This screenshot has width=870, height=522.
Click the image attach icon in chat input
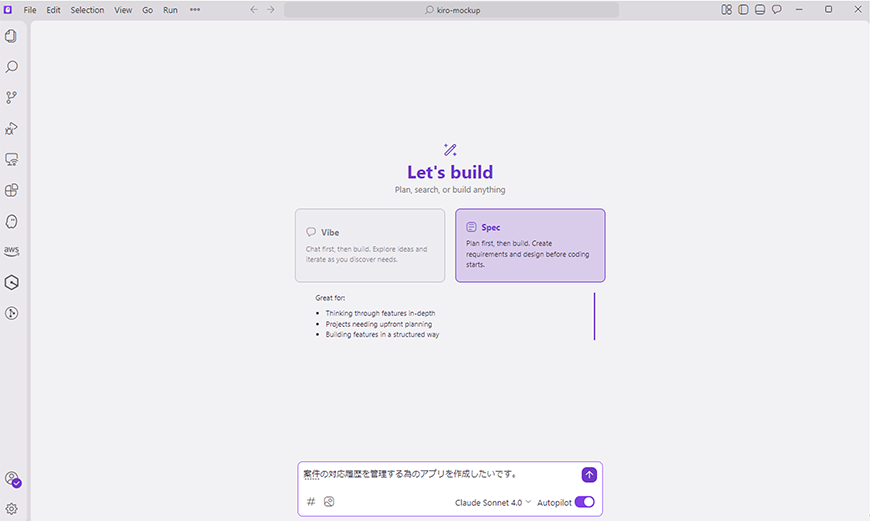click(329, 501)
